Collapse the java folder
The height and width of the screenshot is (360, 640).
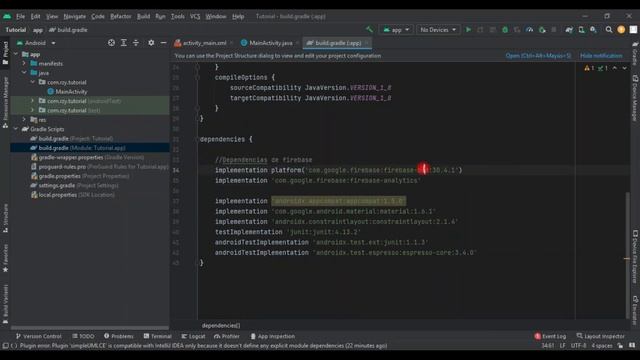(24, 73)
